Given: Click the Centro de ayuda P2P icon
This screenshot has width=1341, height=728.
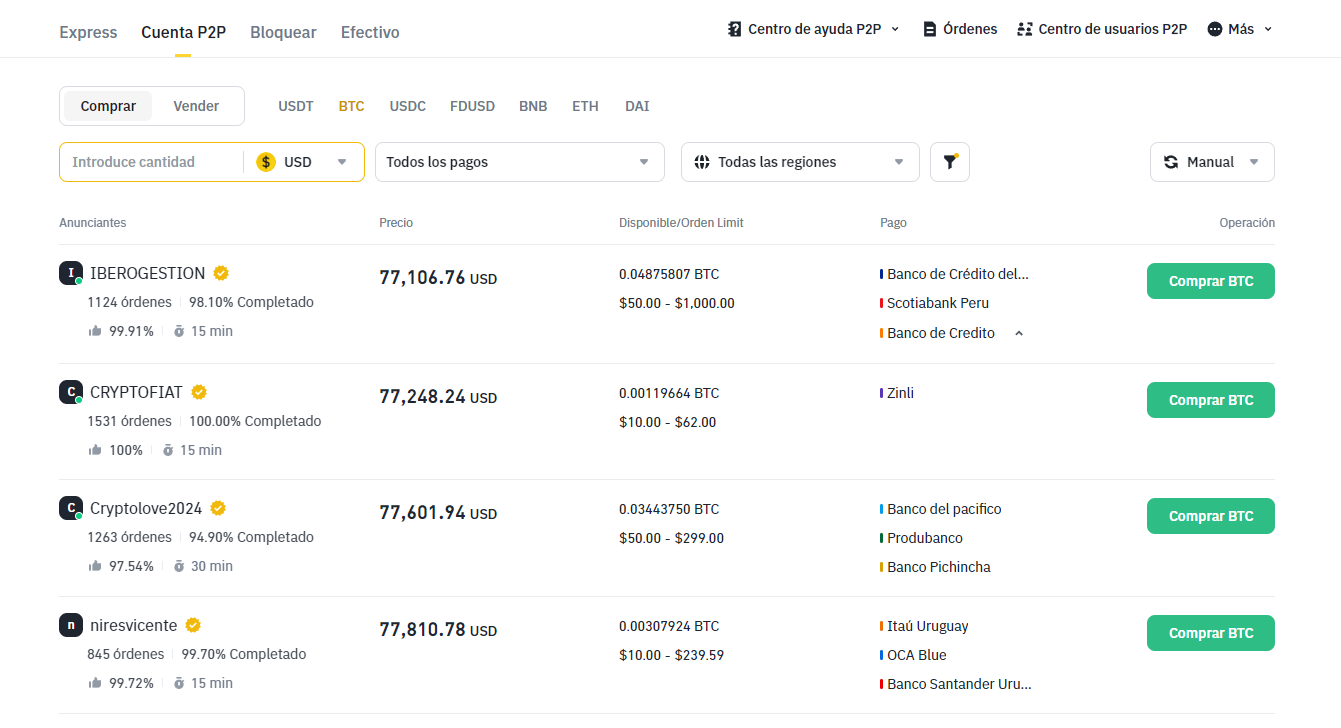Looking at the screenshot, I should pos(735,29).
